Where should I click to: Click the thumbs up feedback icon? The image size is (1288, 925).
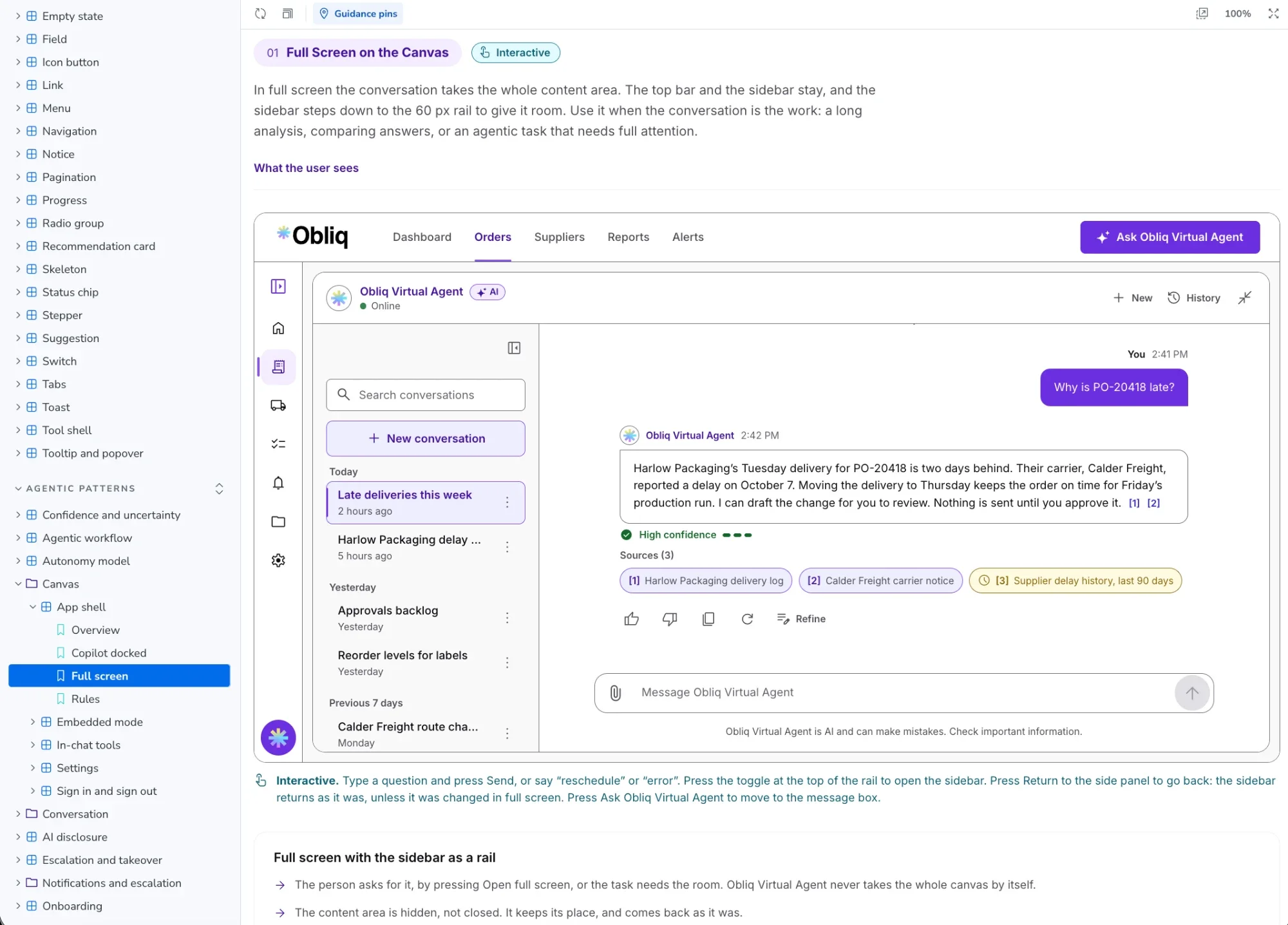[631, 619]
